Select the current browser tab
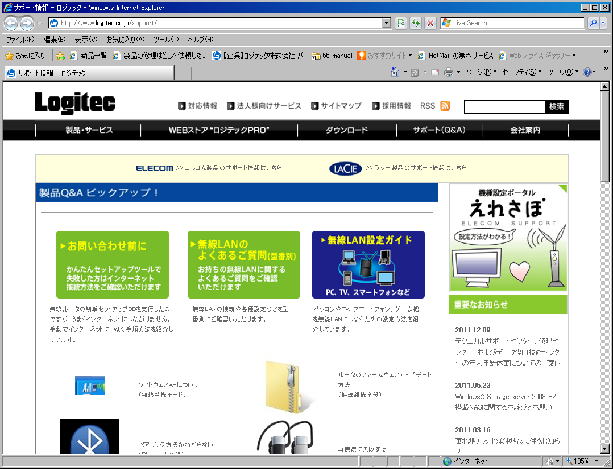 coord(89,73)
